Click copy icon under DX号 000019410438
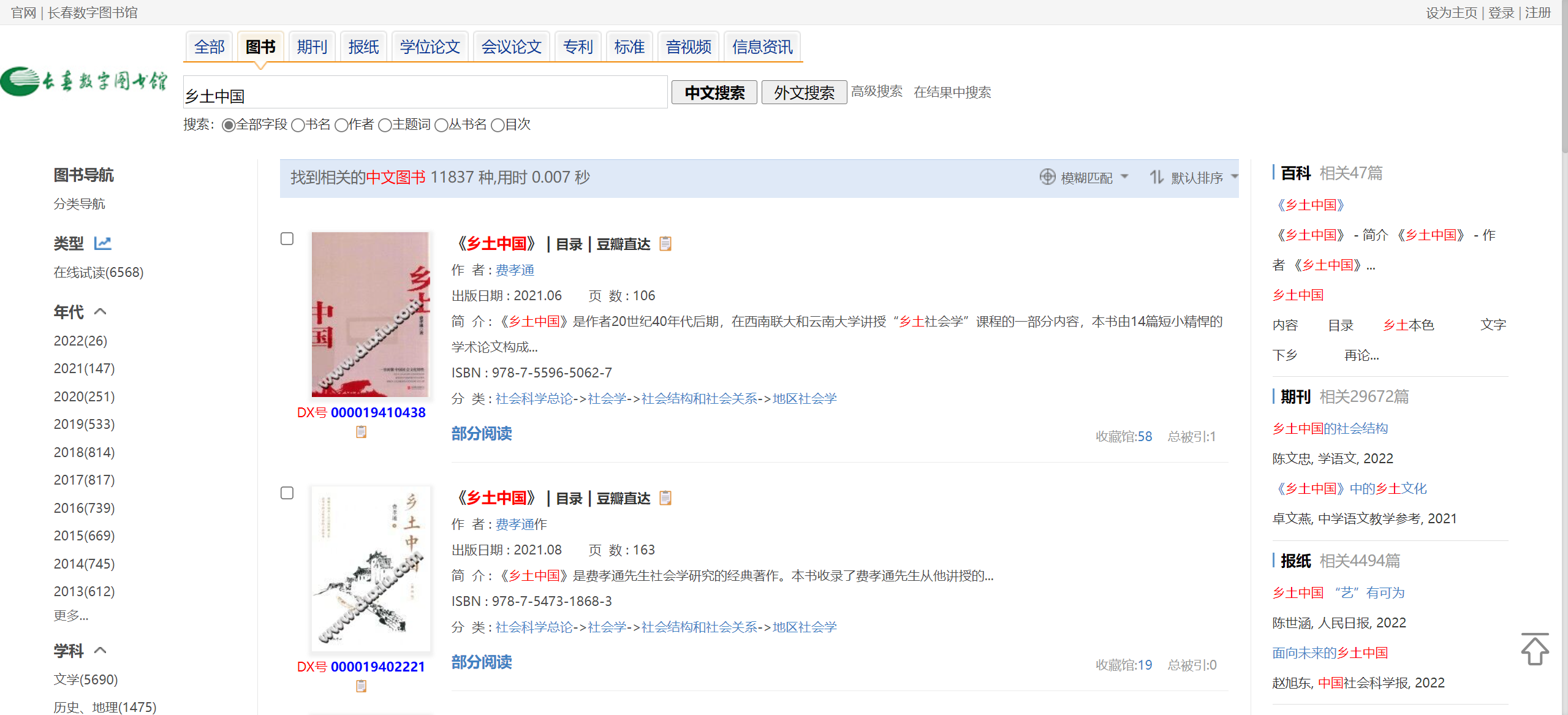Image resolution: width=1568 pixels, height=715 pixels. click(361, 432)
